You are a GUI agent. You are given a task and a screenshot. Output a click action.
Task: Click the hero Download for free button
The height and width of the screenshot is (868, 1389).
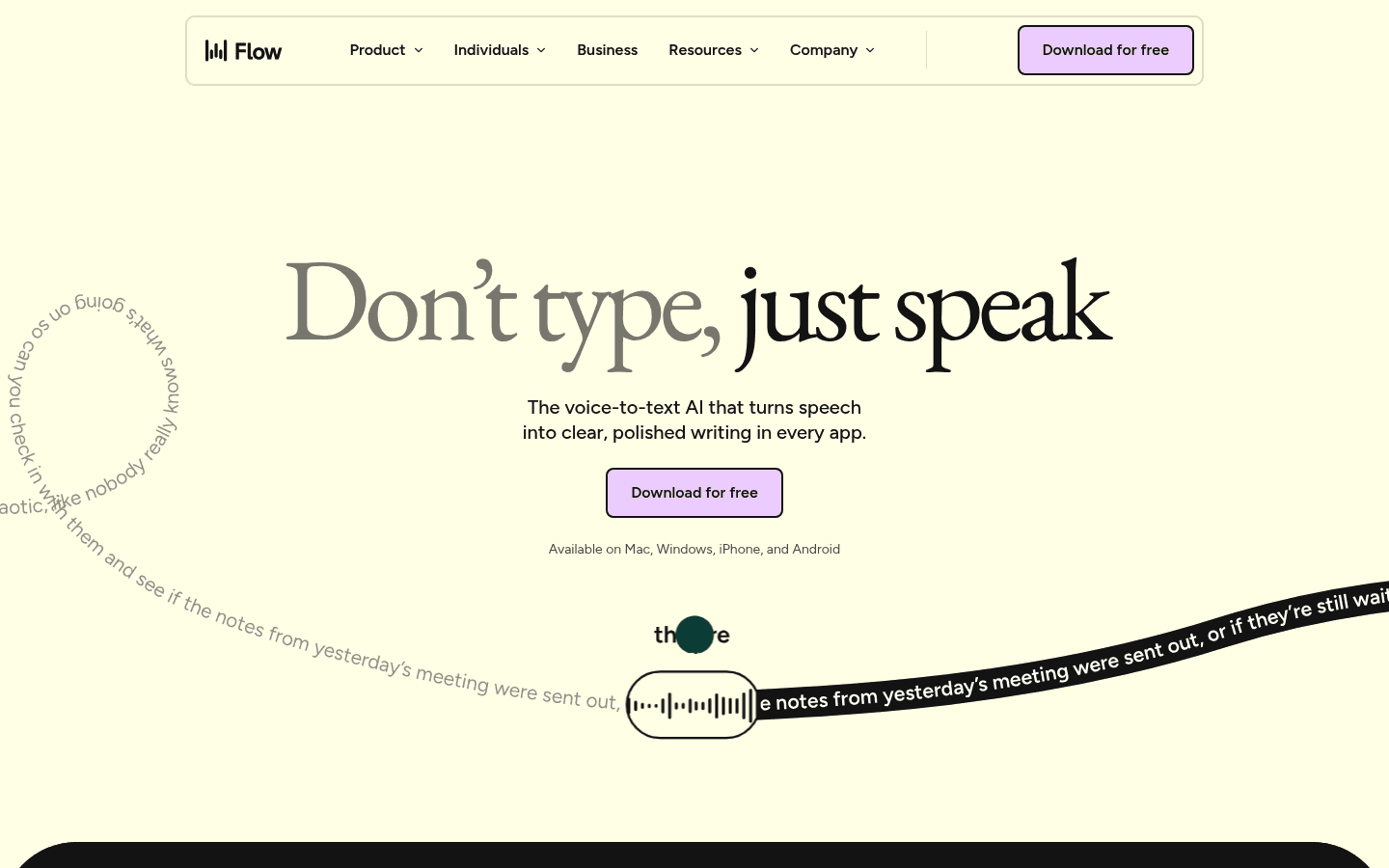694,493
